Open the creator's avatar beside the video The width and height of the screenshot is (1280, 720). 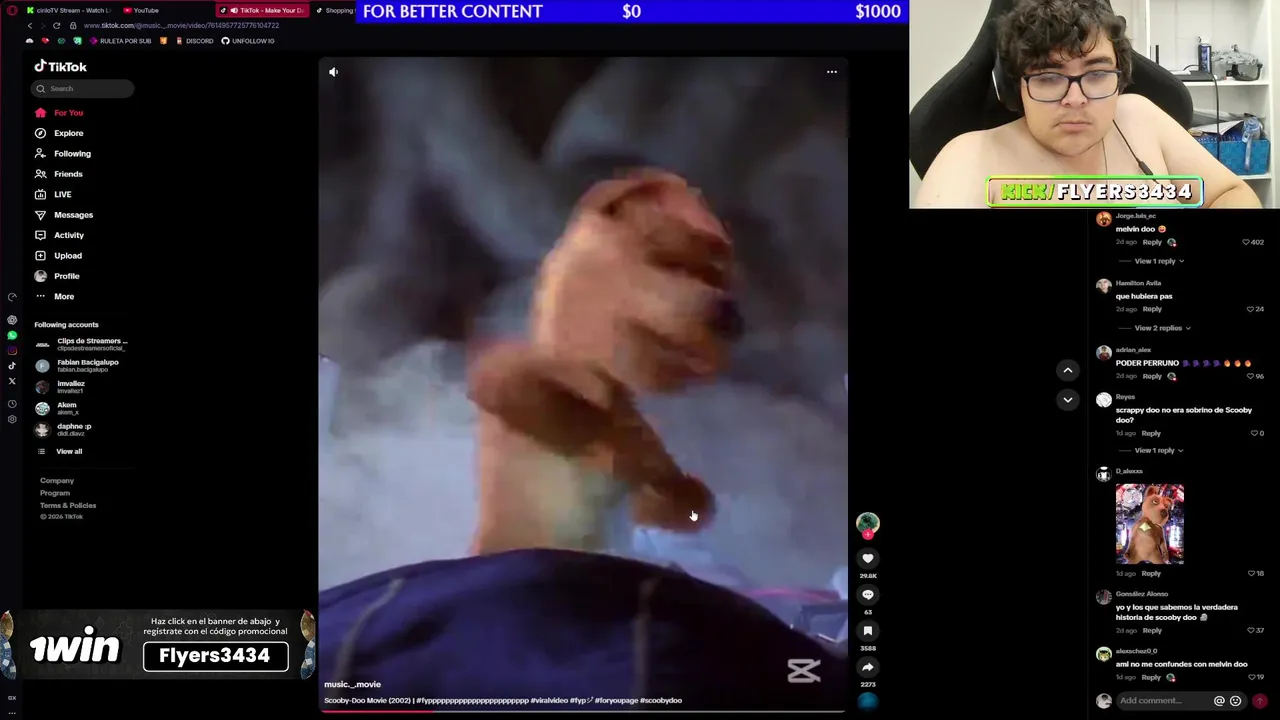pyautogui.click(x=868, y=523)
